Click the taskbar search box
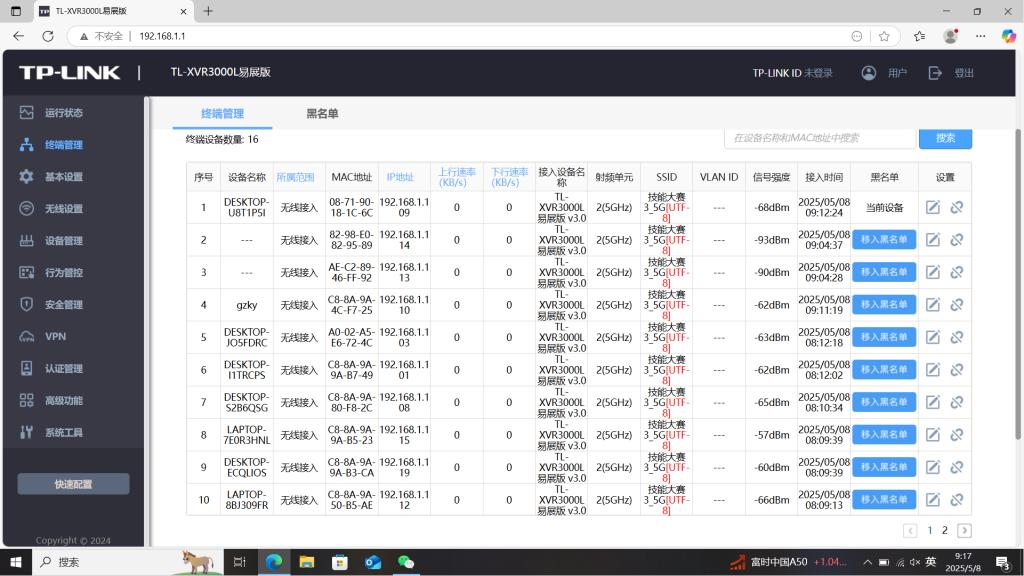The image size is (1024, 576). 127,562
